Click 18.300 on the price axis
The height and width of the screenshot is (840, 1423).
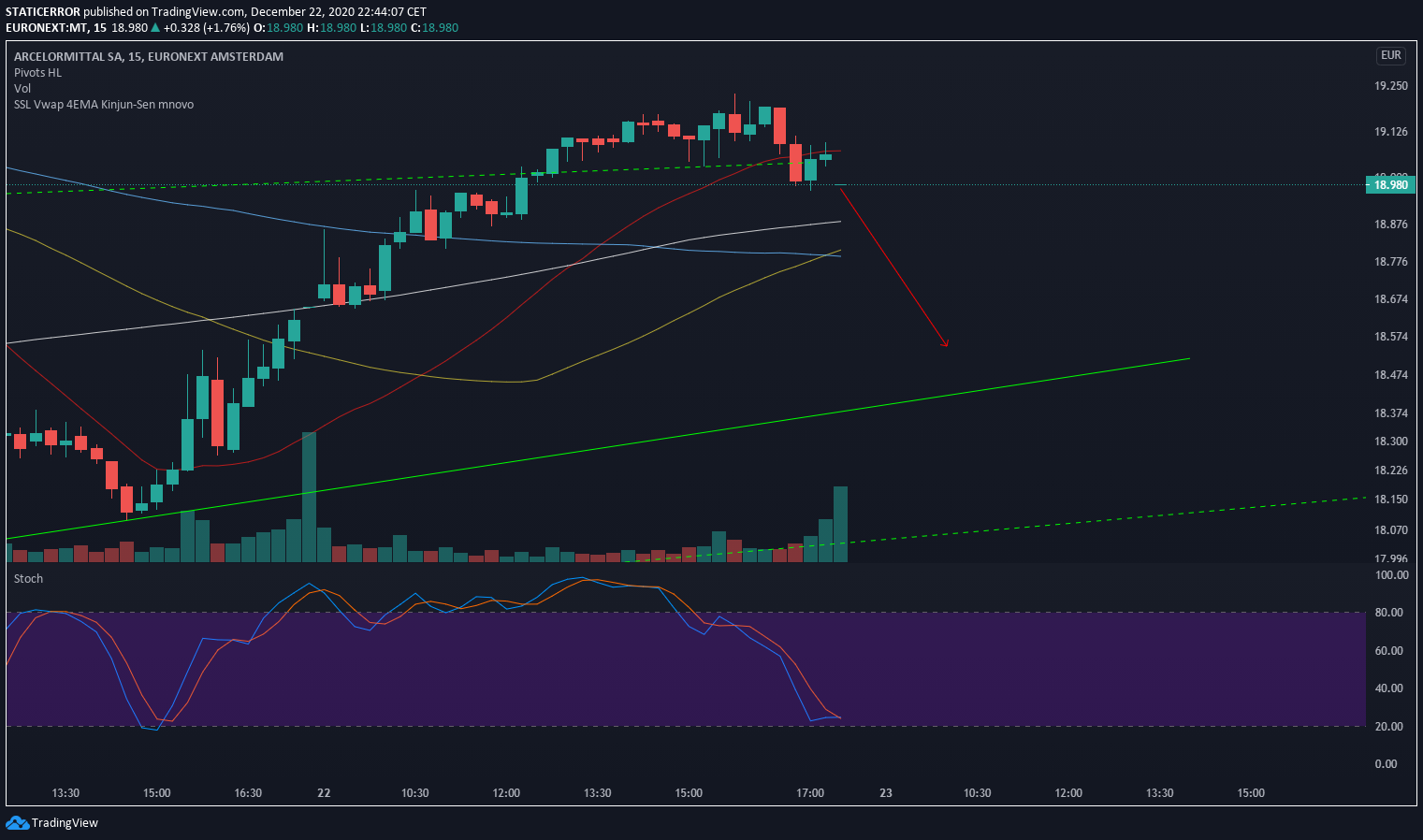(1390, 442)
